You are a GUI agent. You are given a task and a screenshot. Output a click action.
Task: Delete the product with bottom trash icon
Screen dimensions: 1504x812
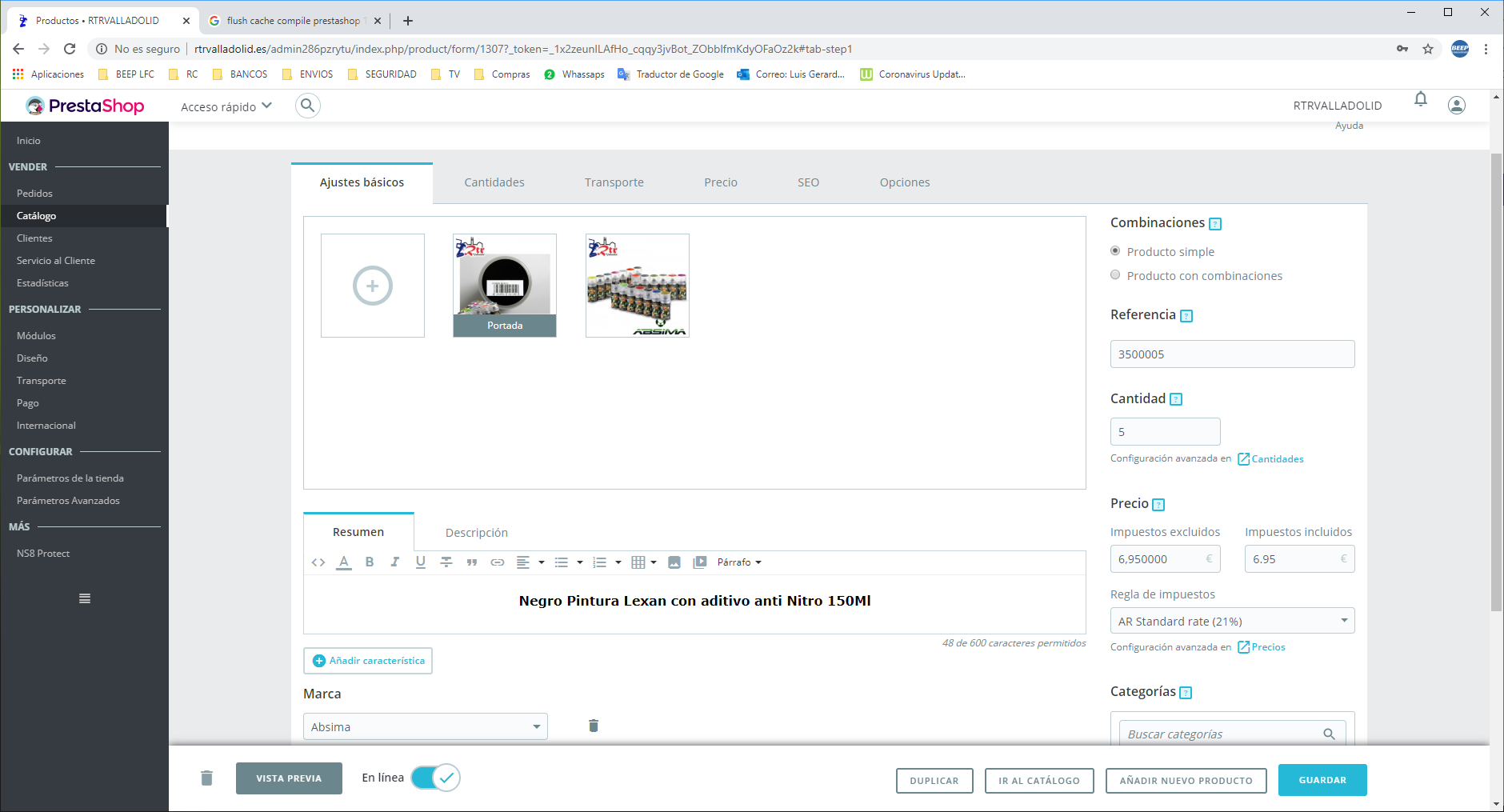207,778
